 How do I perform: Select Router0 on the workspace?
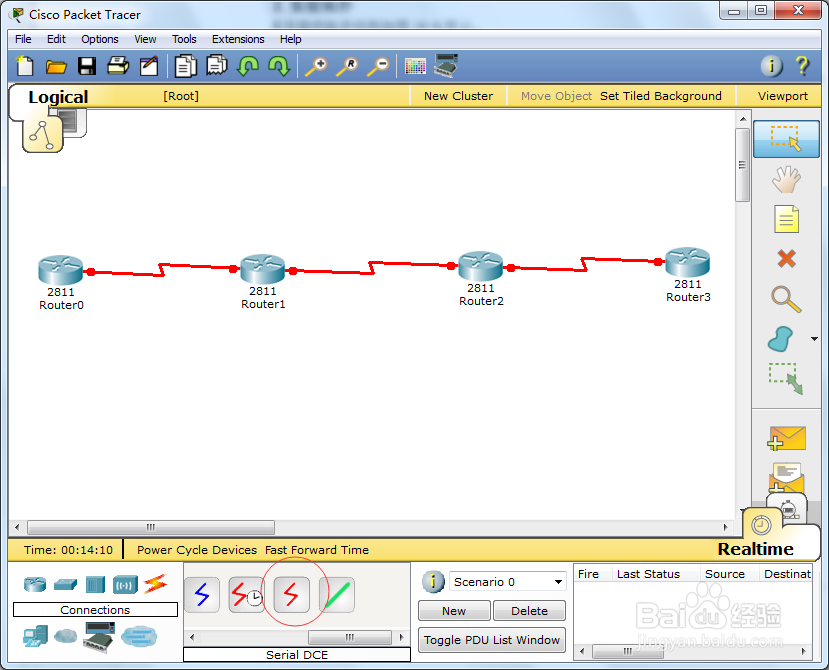point(61,270)
